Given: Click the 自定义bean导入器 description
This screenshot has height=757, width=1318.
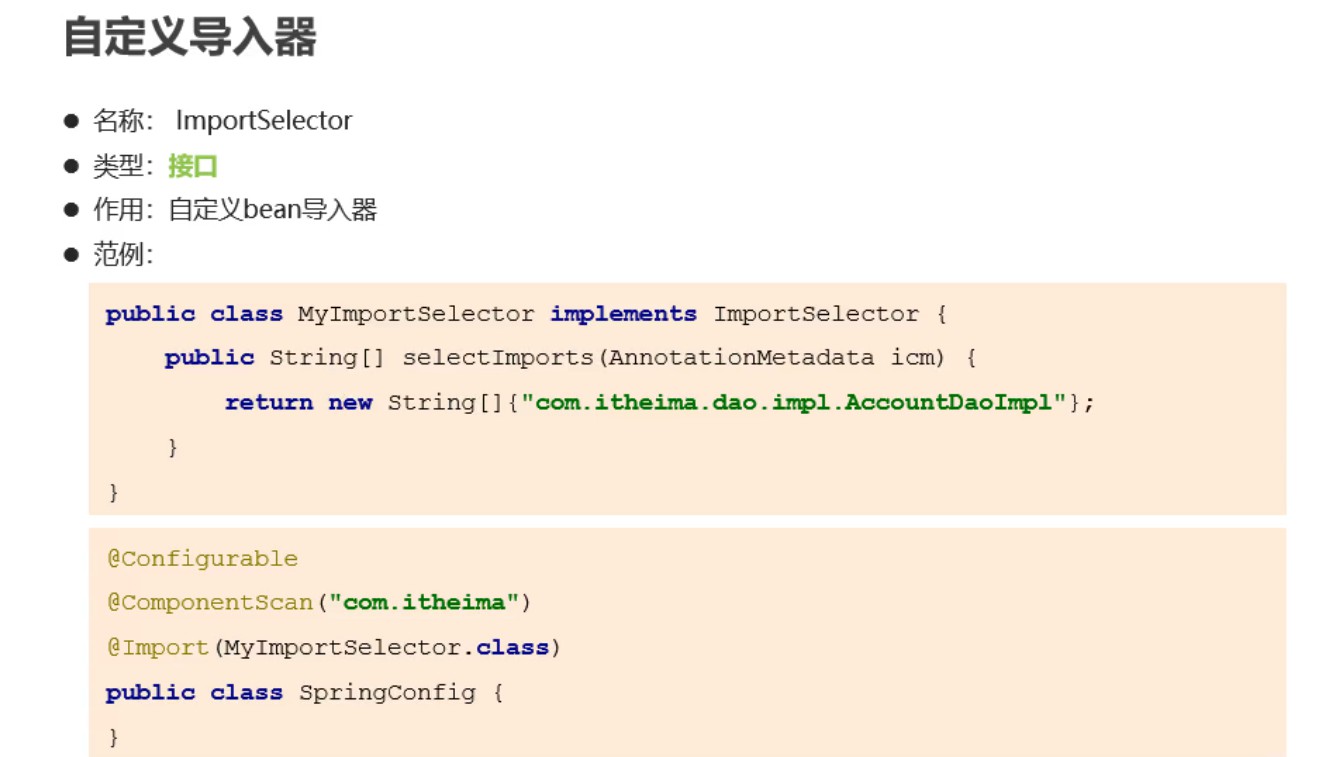Looking at the screenshot, I should (x=272, y=210).
